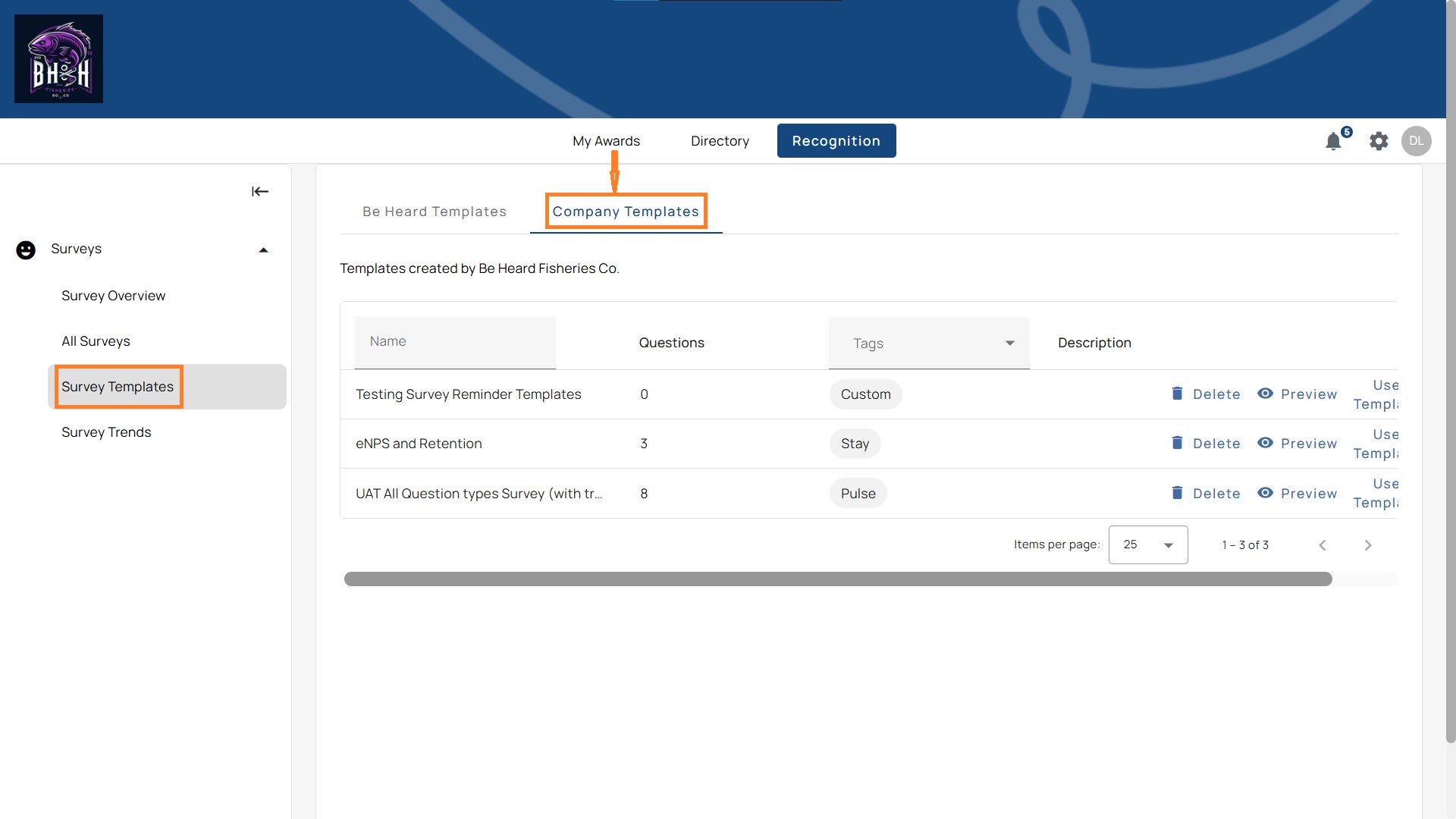Click the page vertical scrollbar

pyautogui.click(x=1450, y=372)
